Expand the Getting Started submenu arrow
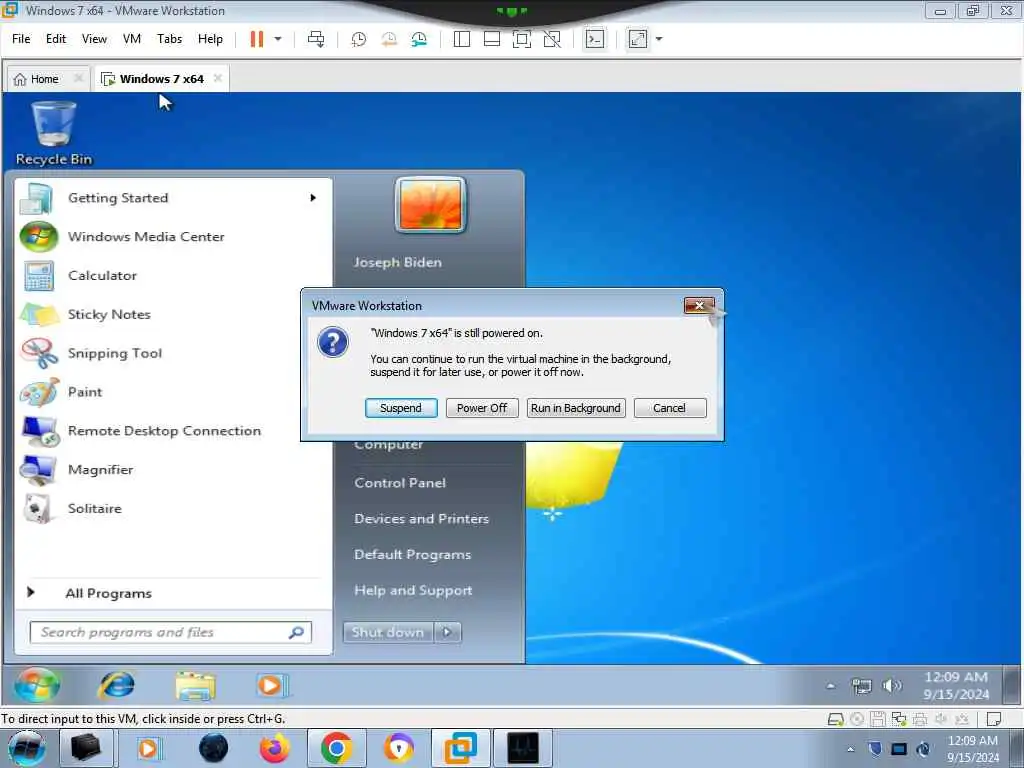The height and width of the screenshot is (768, 1024). [313, 198]
